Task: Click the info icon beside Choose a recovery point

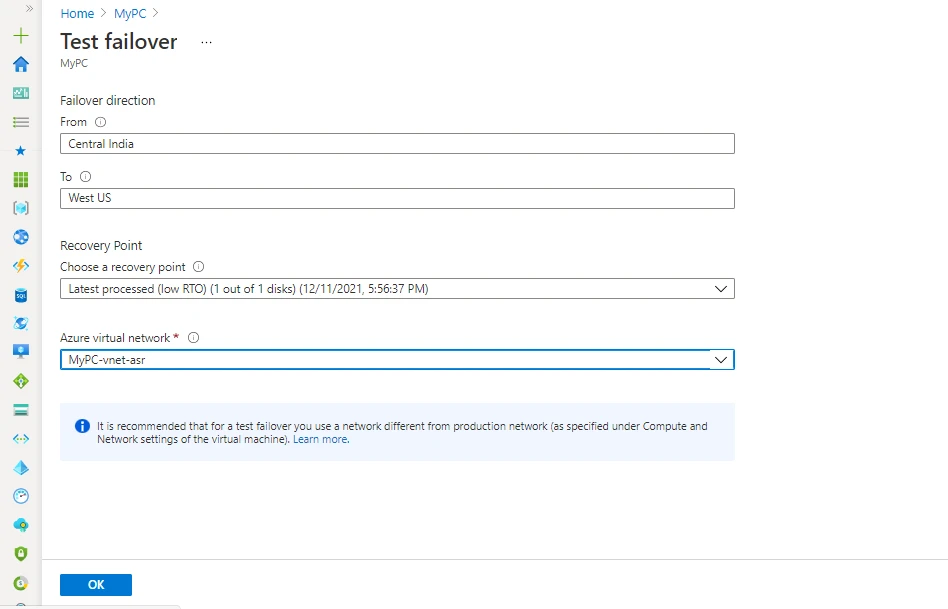Action: 197,267
